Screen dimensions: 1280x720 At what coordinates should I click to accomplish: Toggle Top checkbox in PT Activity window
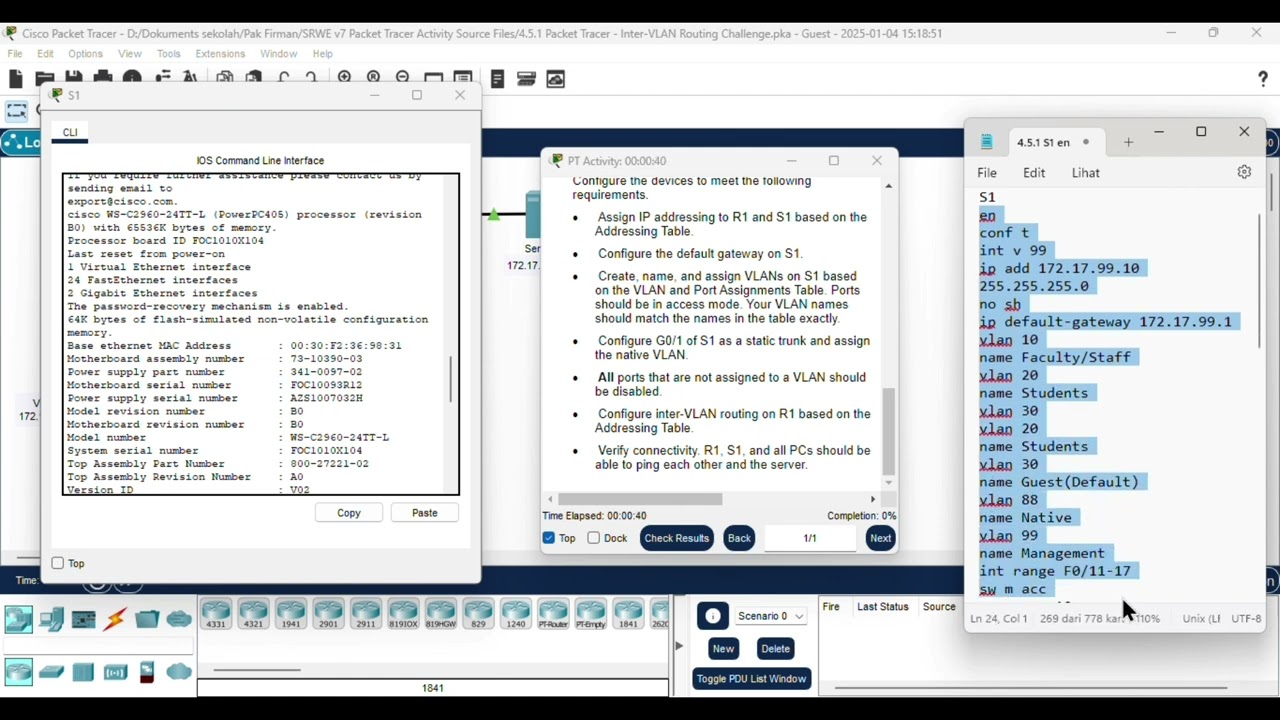pyautogui.click(x=549, y=538)
